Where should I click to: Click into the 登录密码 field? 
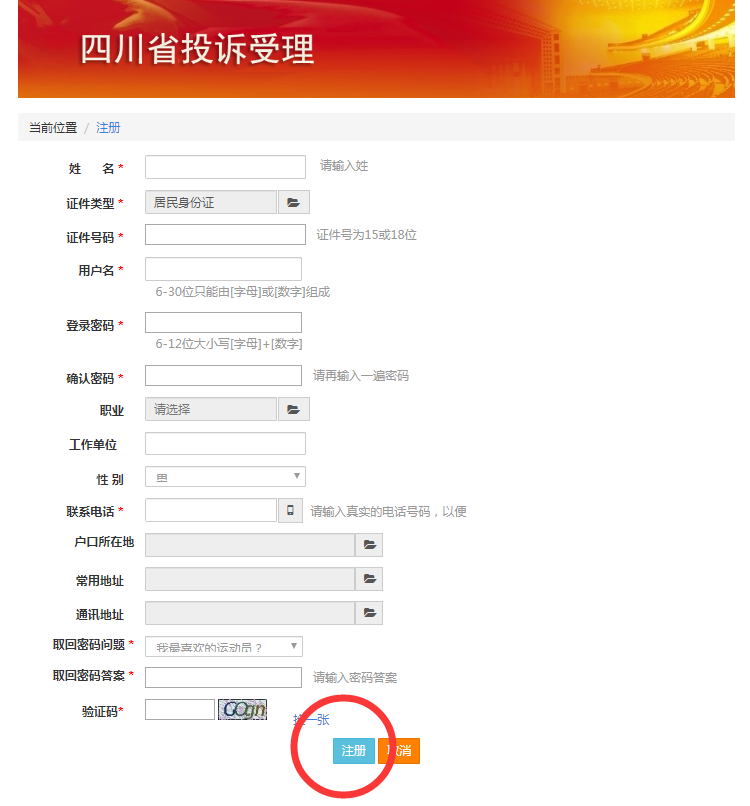coord(223,322)
